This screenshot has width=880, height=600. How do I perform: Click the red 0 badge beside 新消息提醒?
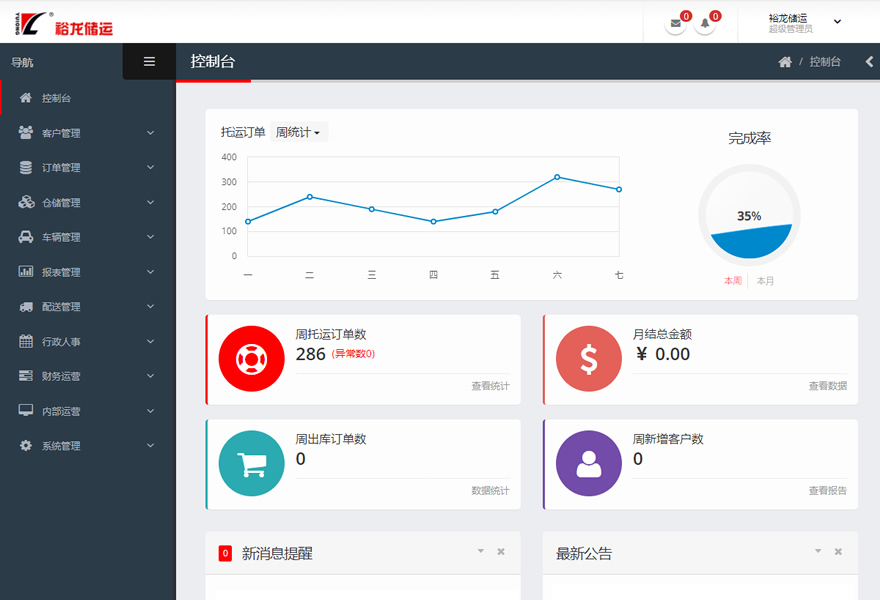coord(225,553)
